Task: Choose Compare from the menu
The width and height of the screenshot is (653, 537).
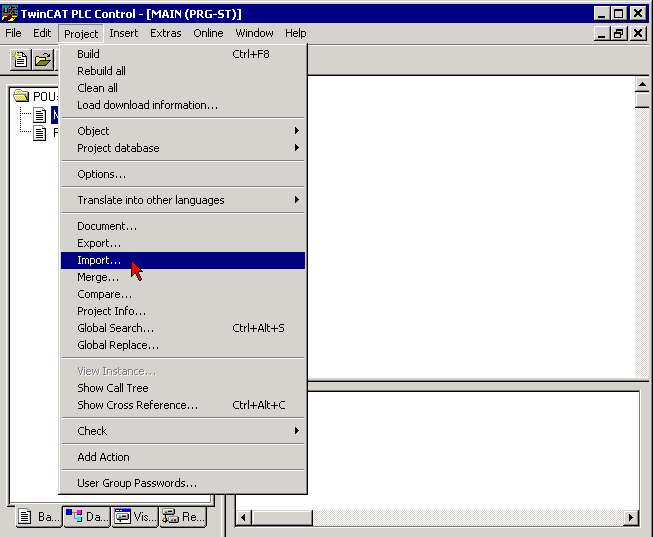Action: tap(183, 295)
